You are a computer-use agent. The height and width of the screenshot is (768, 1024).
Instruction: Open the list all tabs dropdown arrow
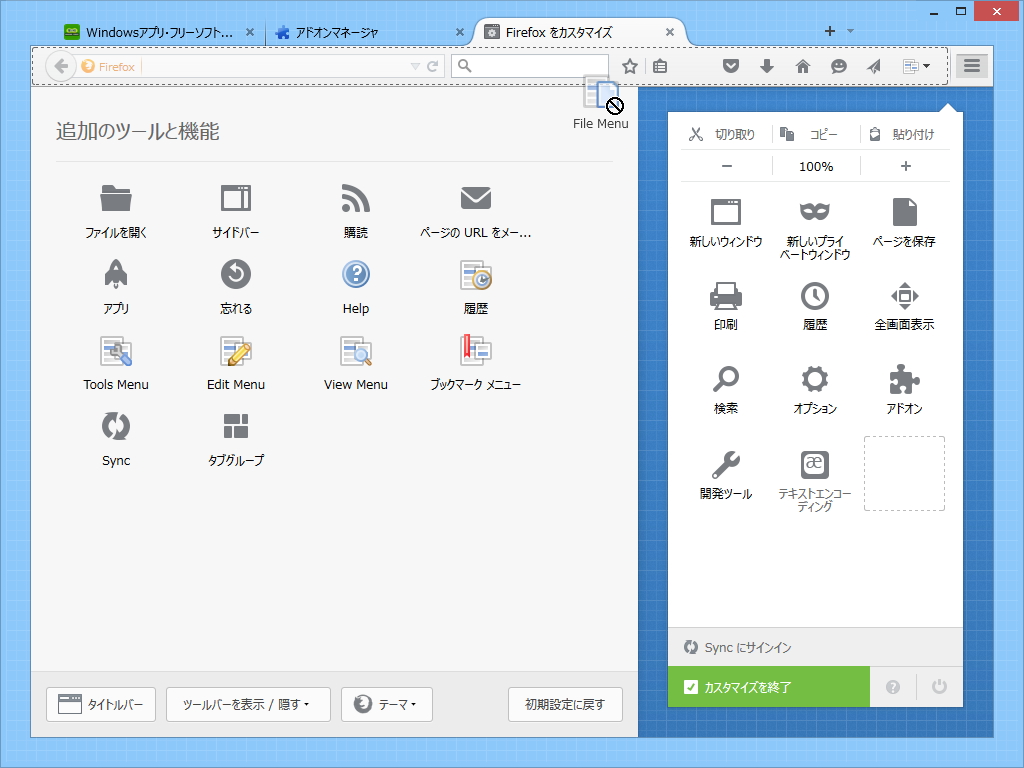pos(850,31)
